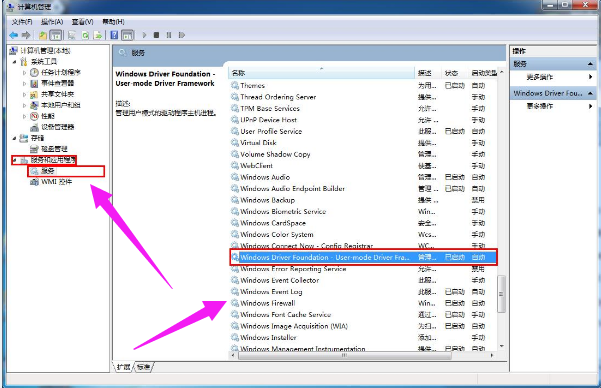Click the vertical scrollbar thumb in services list

[501, 294]
